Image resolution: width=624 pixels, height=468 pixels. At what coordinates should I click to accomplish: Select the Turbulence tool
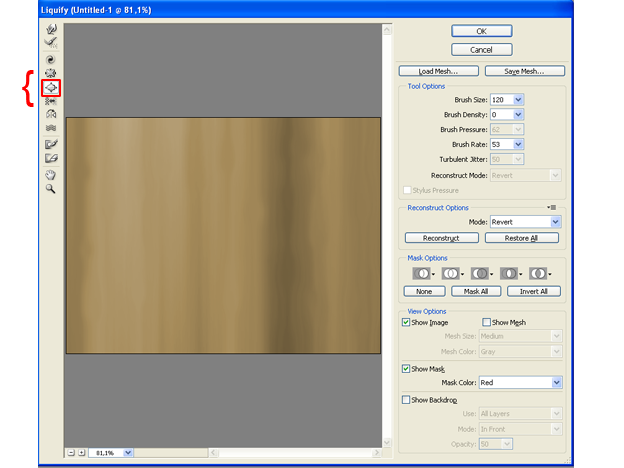(x=51, y=128)
